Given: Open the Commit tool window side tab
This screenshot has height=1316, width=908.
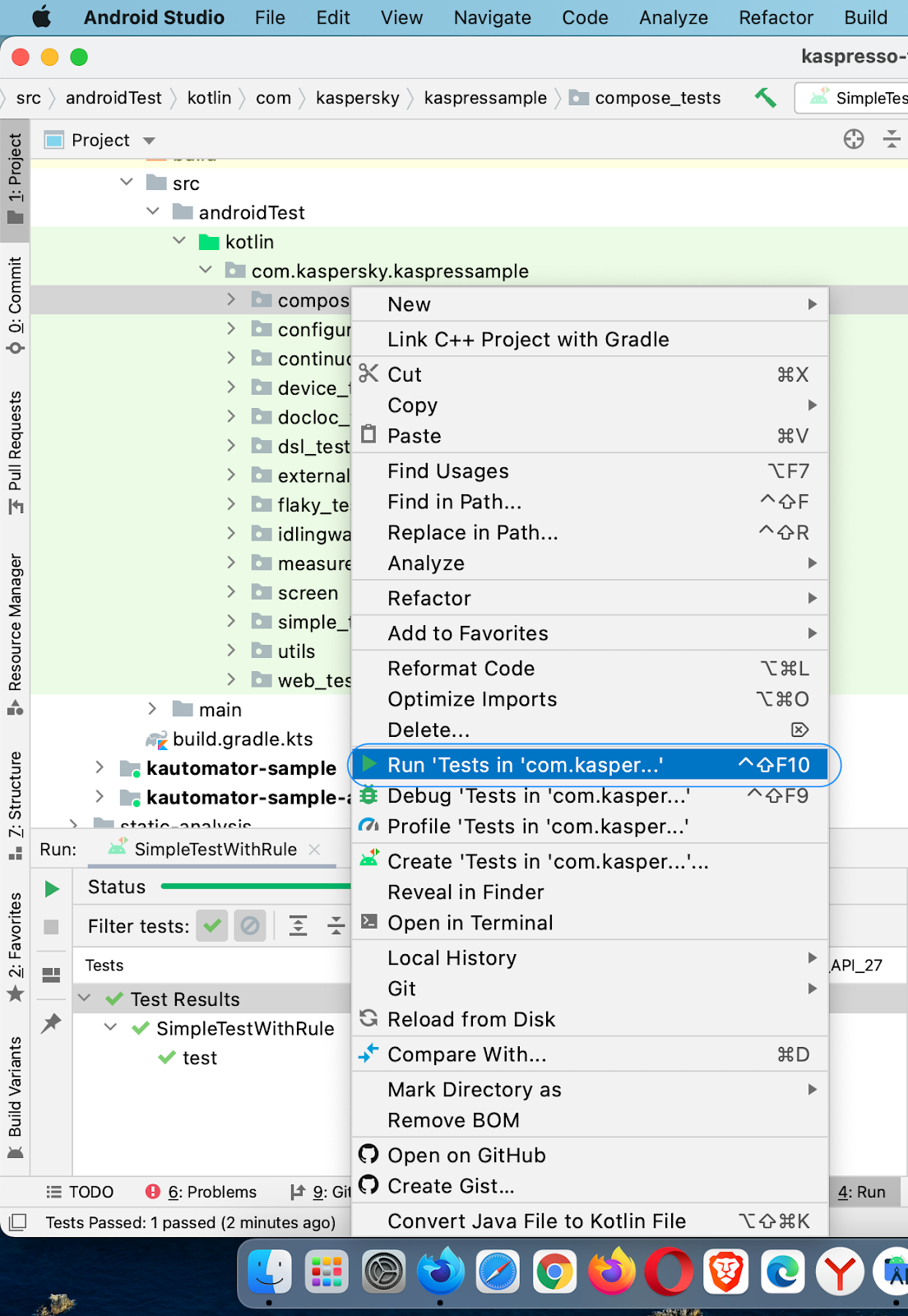Looking at the screenshot, I should click(15, 305).
